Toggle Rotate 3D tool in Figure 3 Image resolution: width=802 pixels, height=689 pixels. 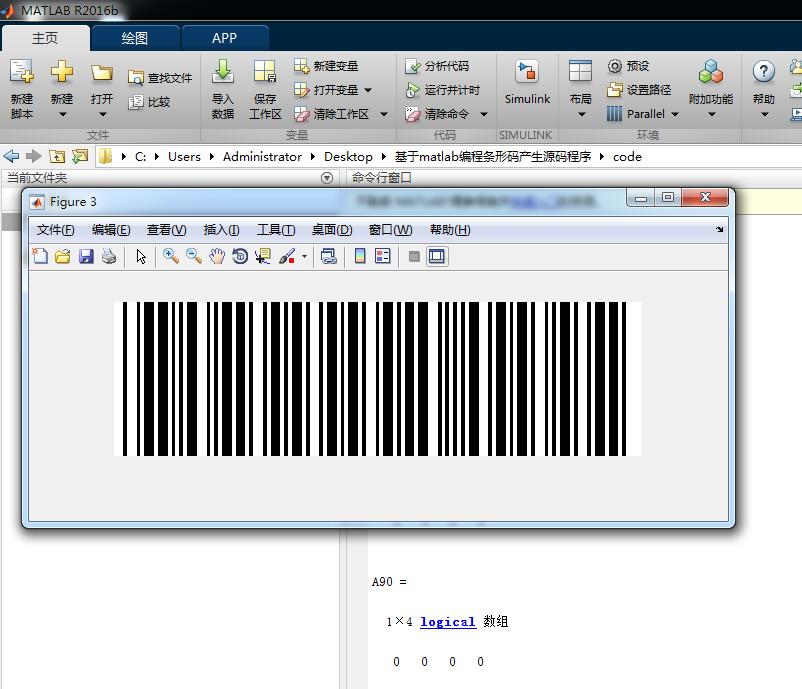[x=240, y=256]
